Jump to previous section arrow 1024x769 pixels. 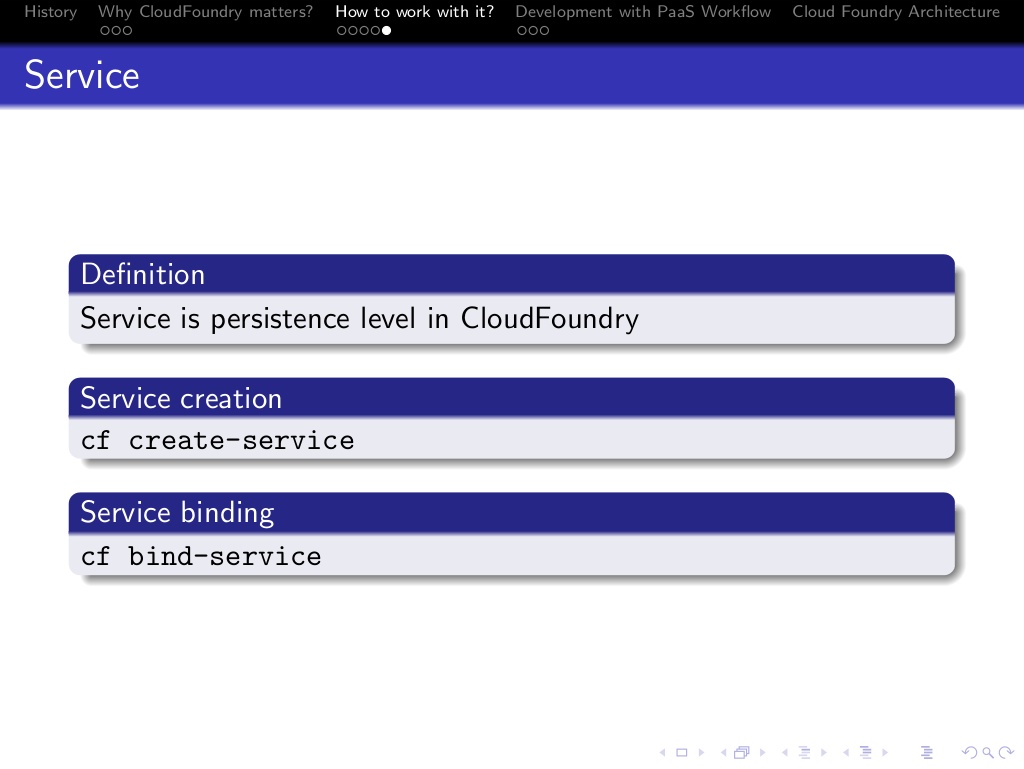click(846, 753)
